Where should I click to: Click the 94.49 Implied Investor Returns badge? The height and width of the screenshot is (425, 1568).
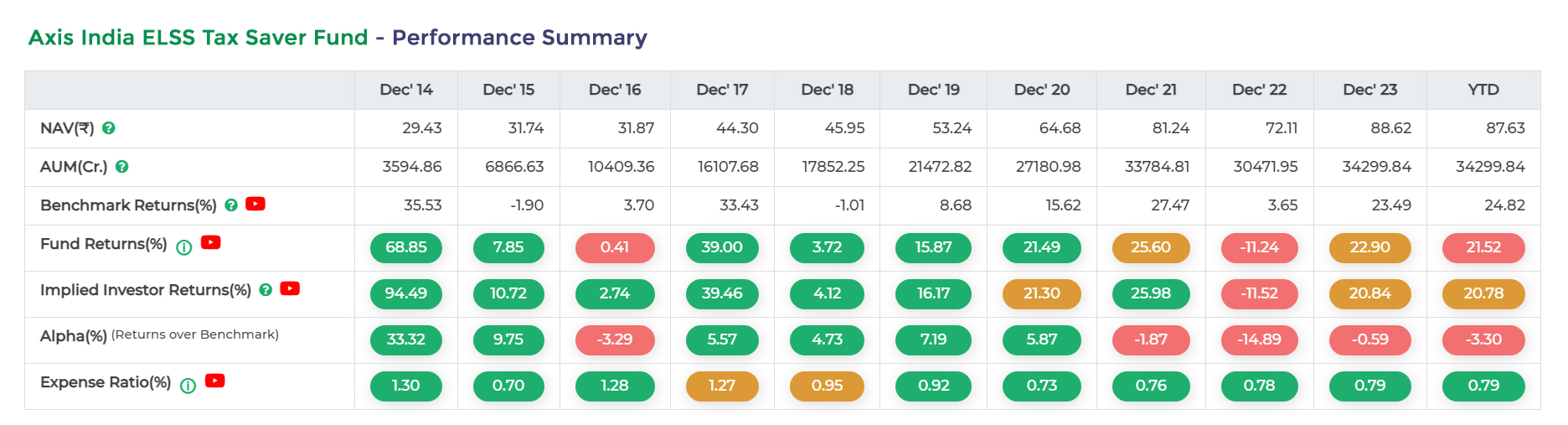[406, 293]
